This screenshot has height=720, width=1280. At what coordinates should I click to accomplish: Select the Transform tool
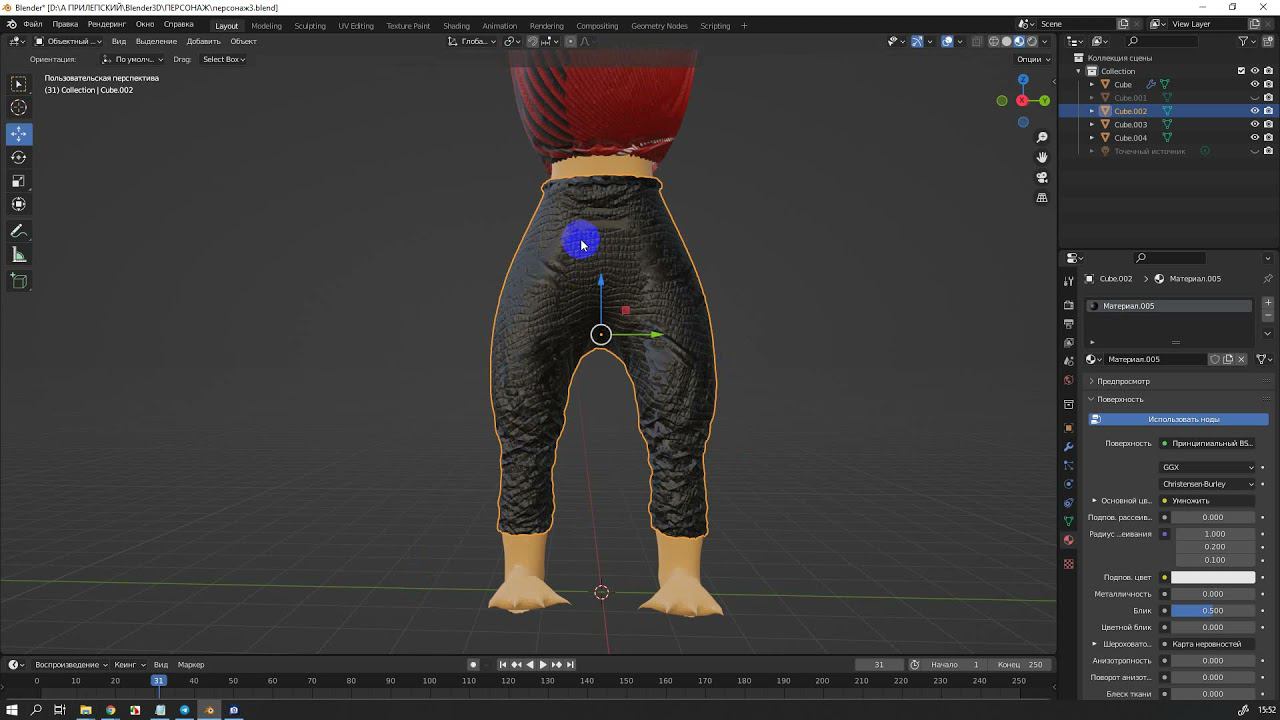coord(19,204)
